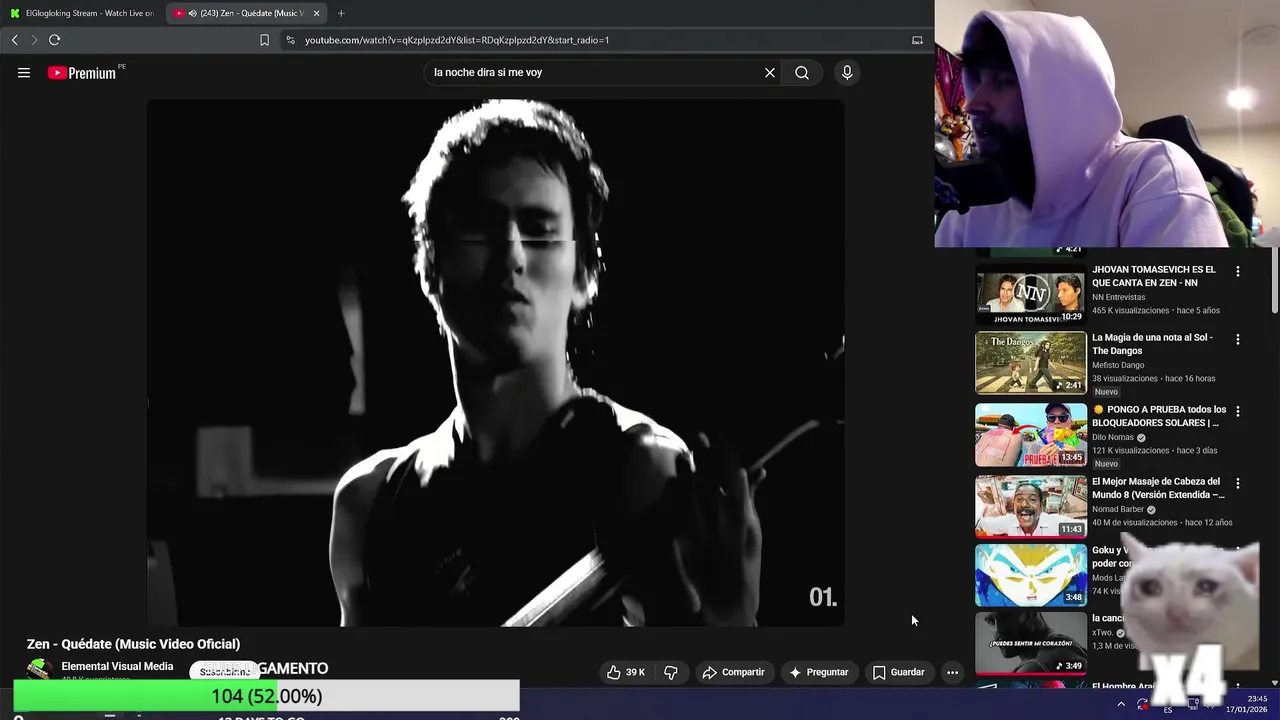Switch to the ElGlogloking Stream tab

click(82, 13)
